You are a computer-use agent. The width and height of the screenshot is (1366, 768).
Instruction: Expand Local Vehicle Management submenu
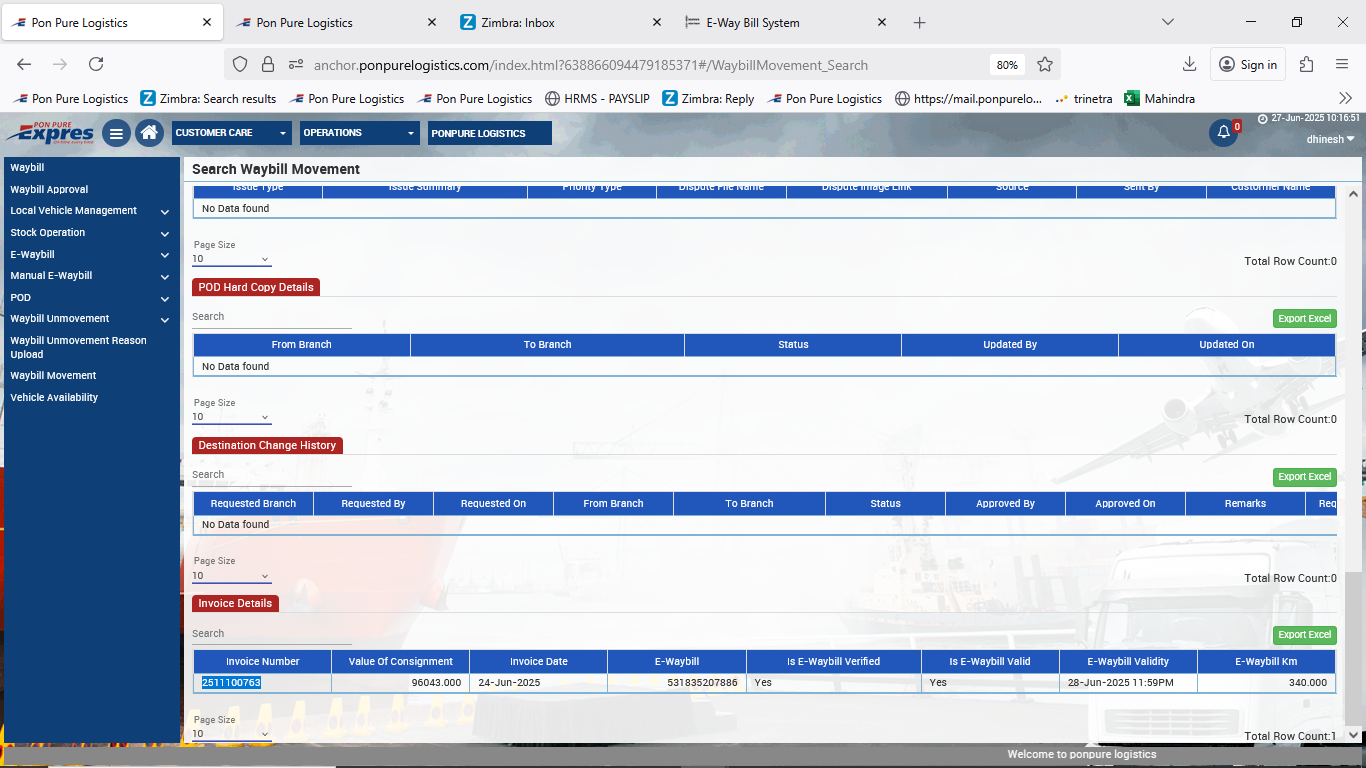[x=164, y=211]
